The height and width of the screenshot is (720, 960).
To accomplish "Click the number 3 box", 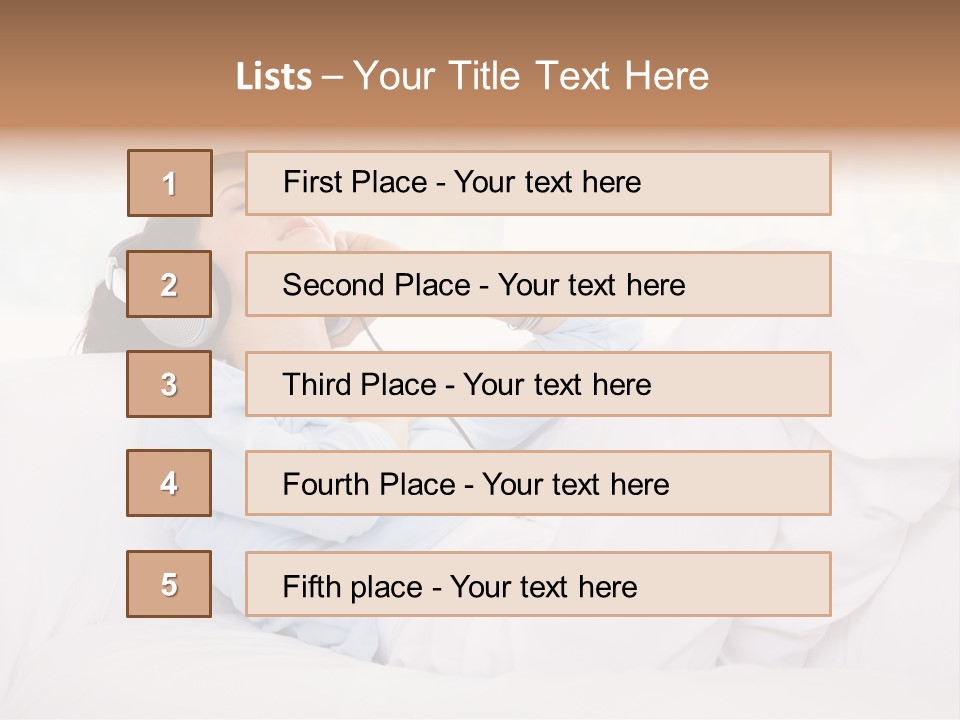I will pyautogui.click(x=170, y=384).
